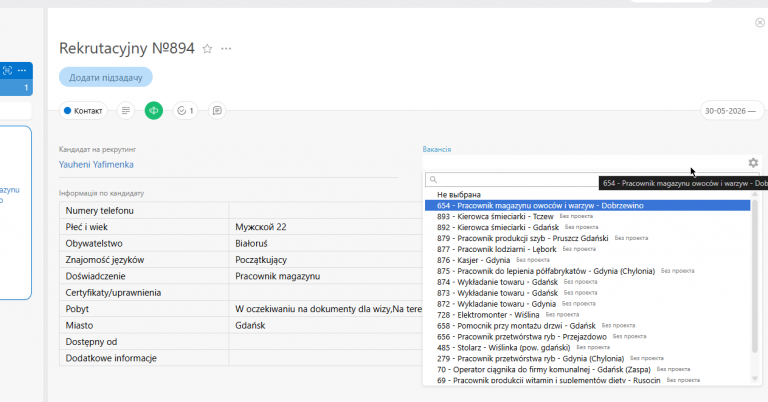768x402 pixels.
Task: Click the Мужской 22 cell
Action: pos(261,227)
